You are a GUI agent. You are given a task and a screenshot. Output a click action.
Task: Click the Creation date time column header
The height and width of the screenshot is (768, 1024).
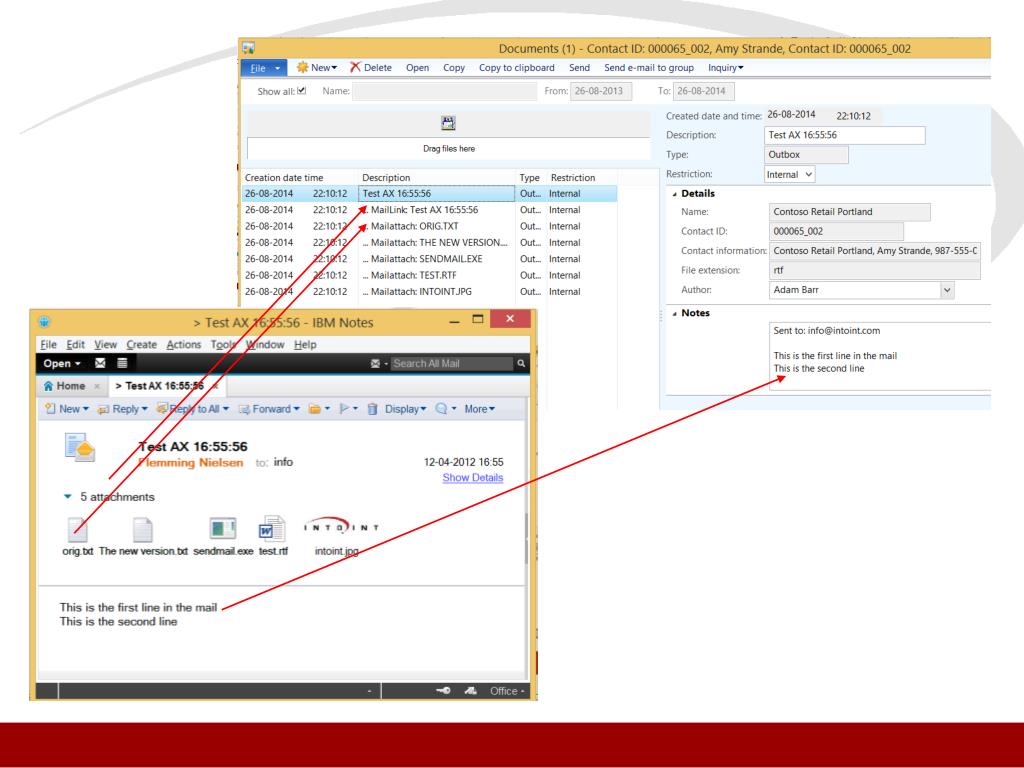pos(284,178)
